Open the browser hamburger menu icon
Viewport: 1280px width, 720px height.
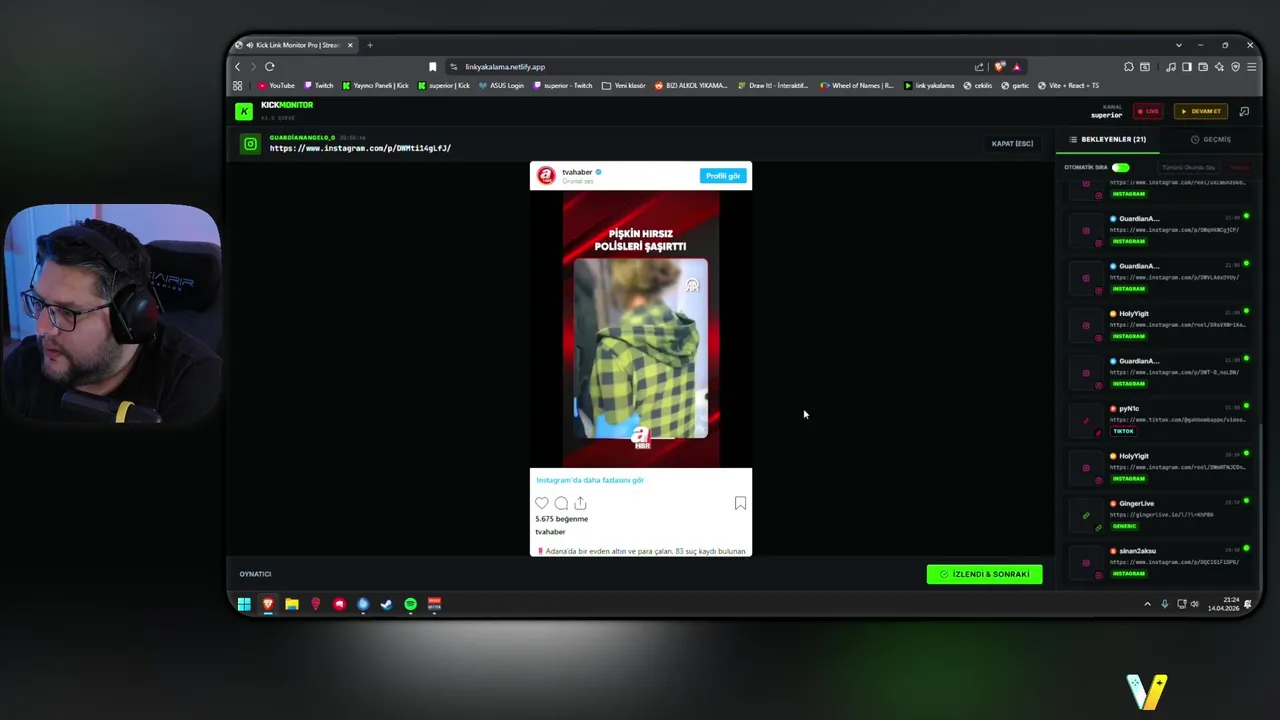click(x=1251, y=67)
